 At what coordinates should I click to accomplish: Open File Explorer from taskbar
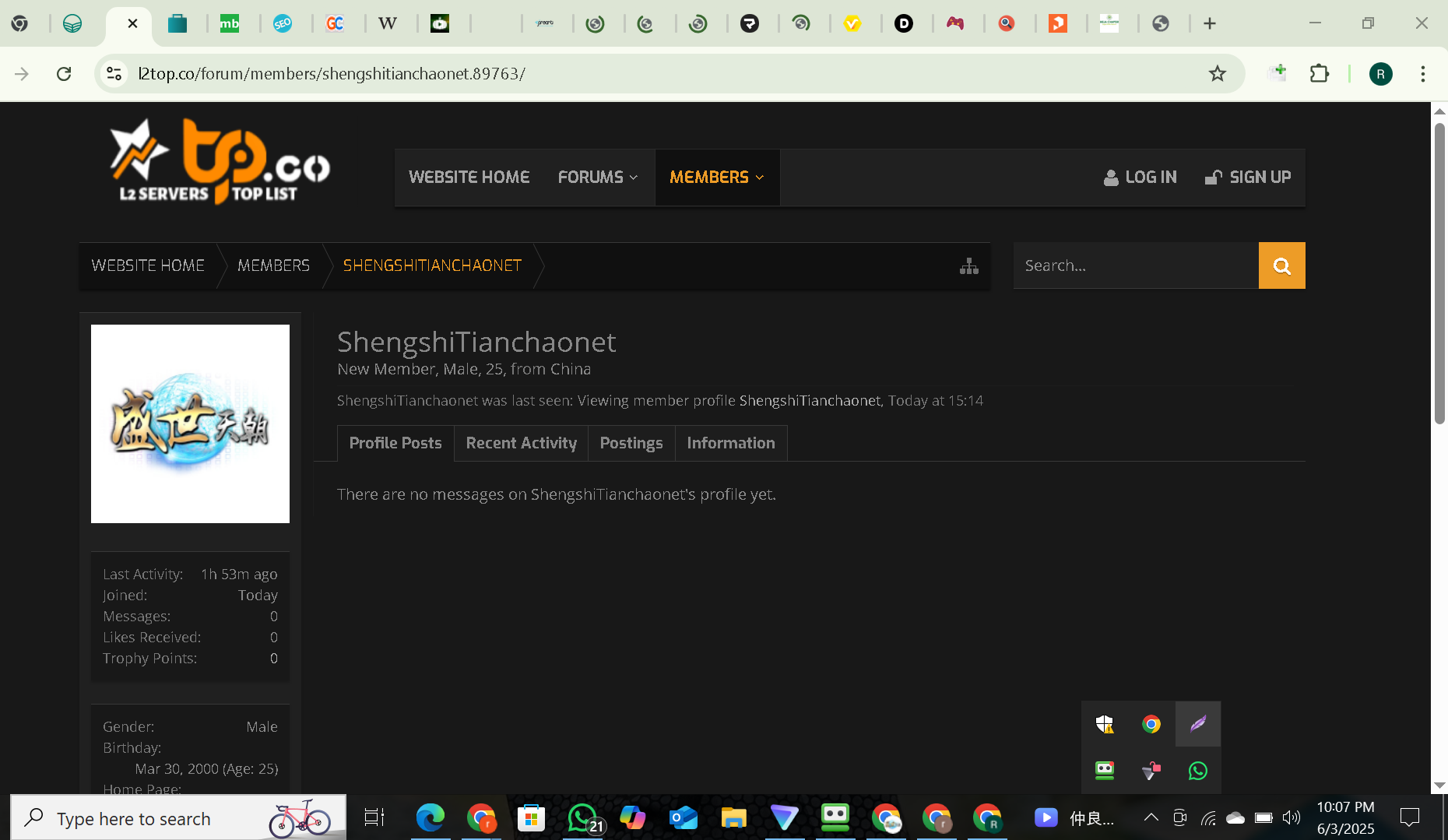[733, 817]
